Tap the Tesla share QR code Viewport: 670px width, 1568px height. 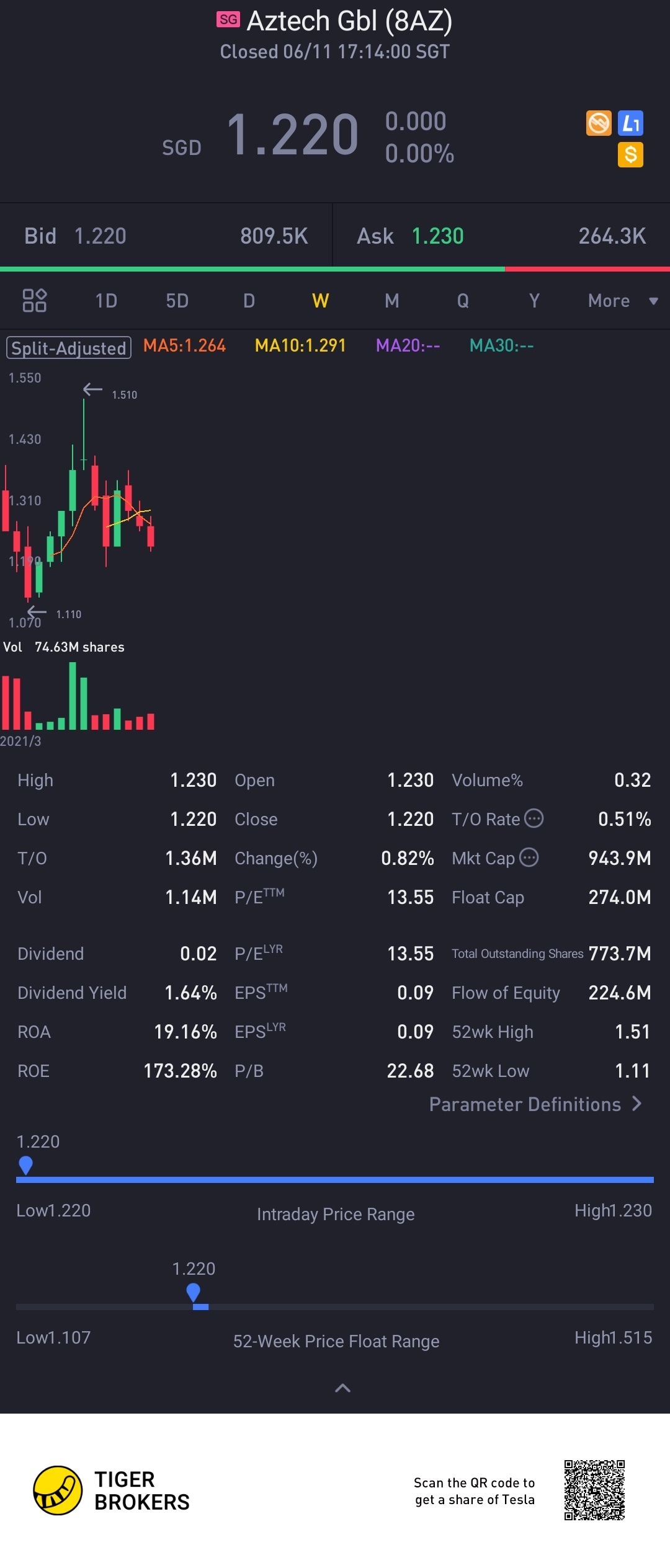594,1490
